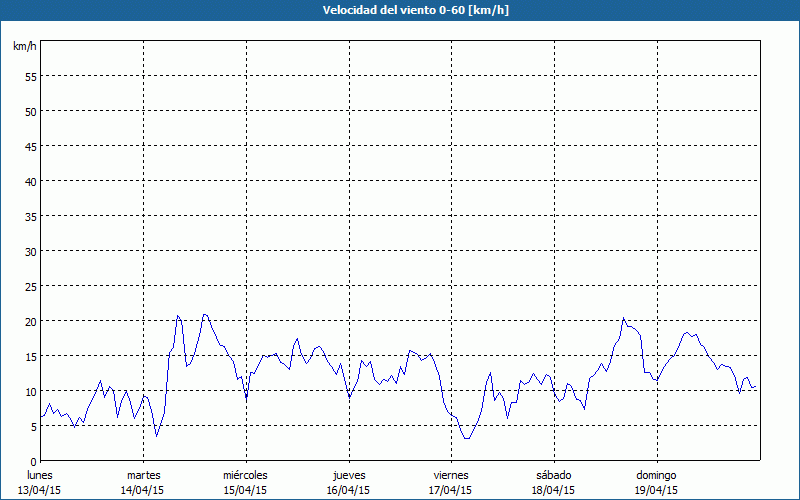Screen dimensions: 800x500
Task: Click the 'viernes' day label
Action: (x=452, y=475)
